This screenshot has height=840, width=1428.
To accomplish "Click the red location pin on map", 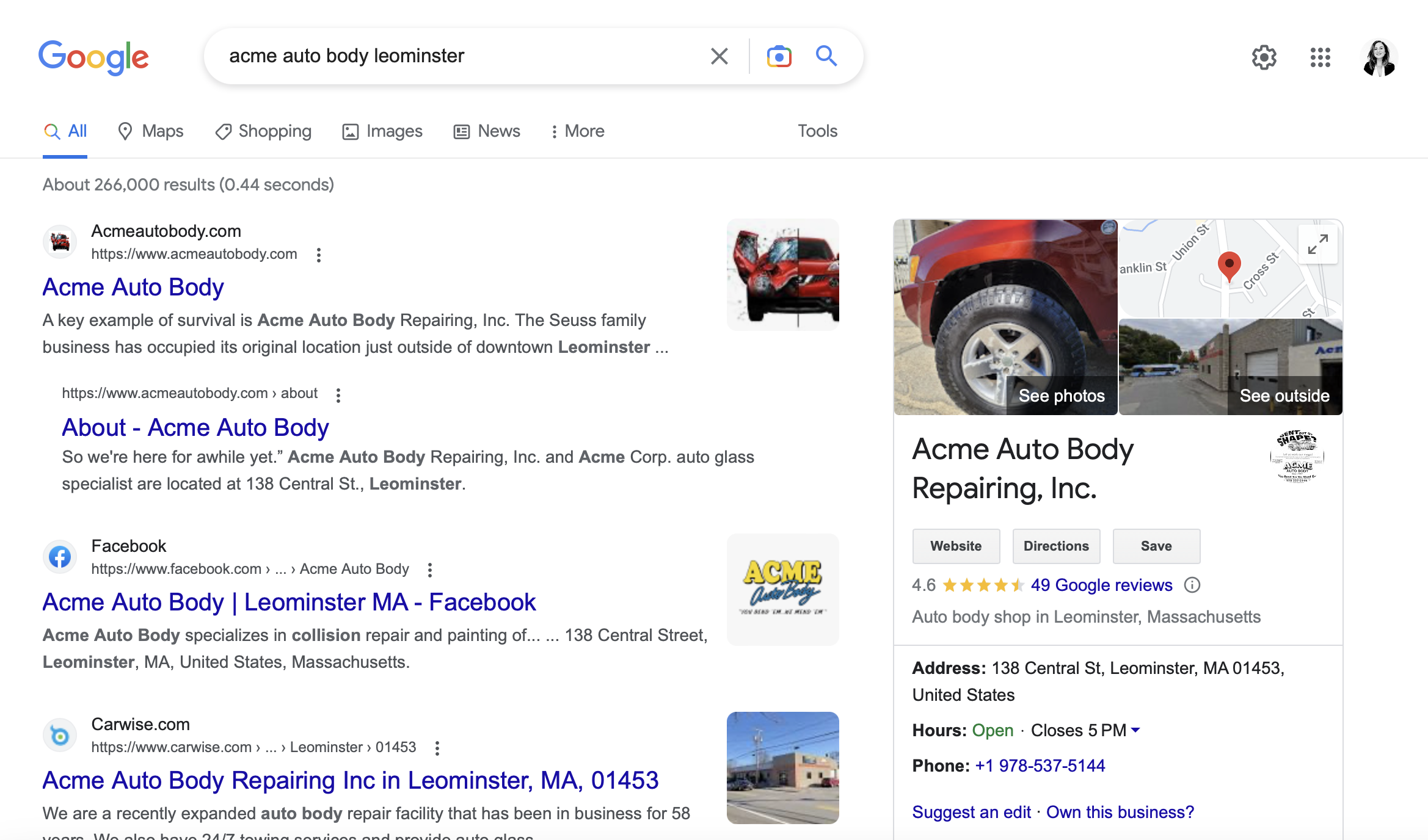I will click(1229, 267).
